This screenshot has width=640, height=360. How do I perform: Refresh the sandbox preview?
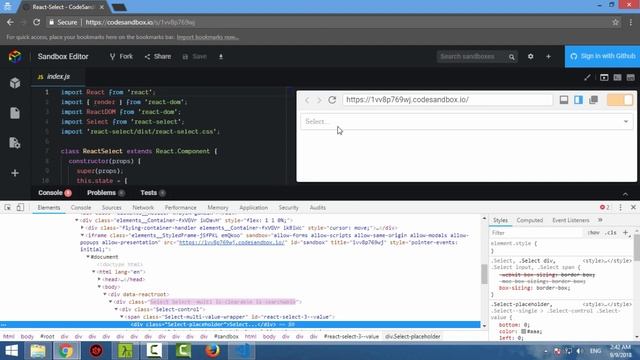click(332, 100)
